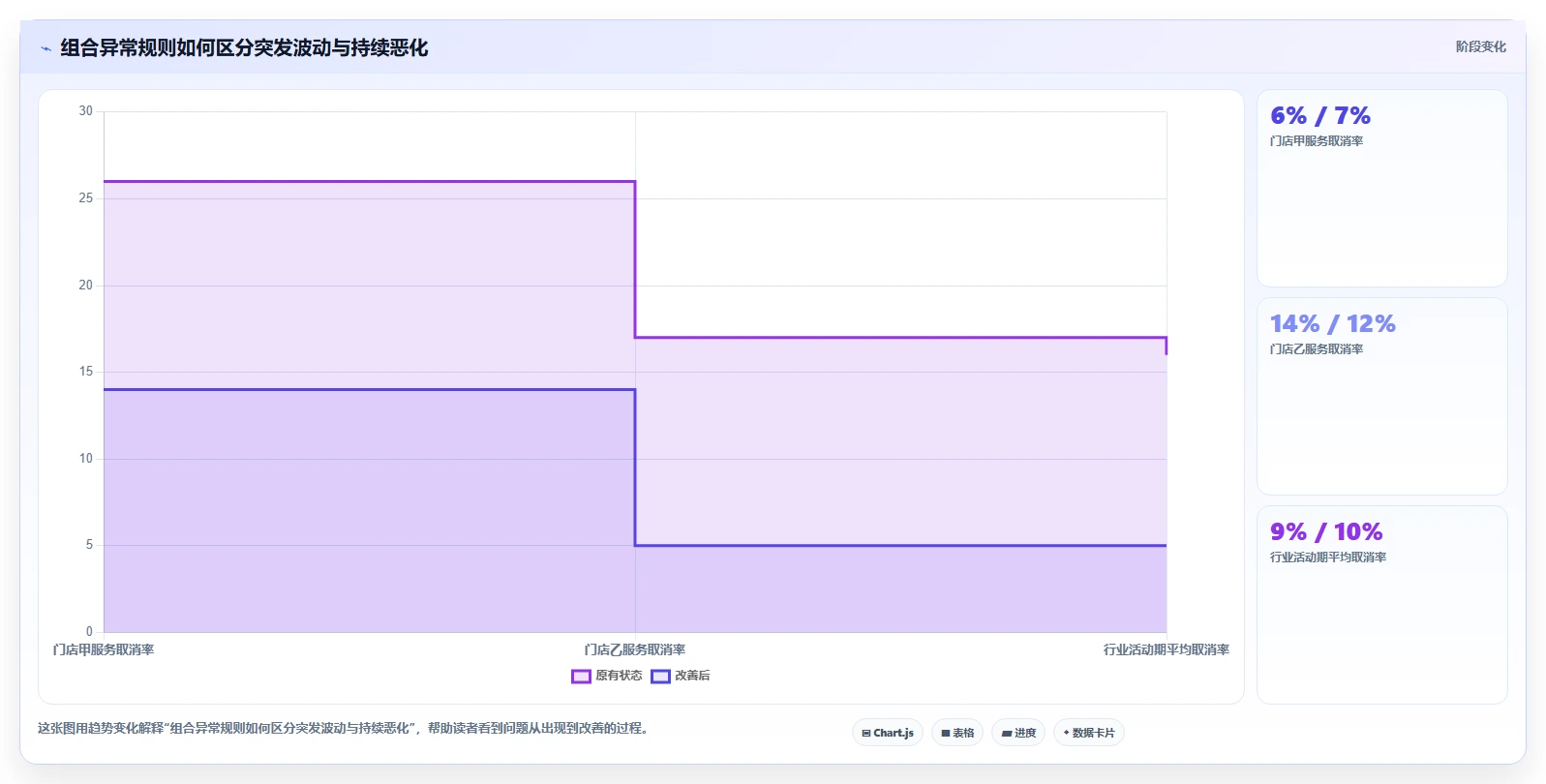Click the 门店甲服务取消率 card caption
Screen dimensions: 1546x784
click(1317, 141)
